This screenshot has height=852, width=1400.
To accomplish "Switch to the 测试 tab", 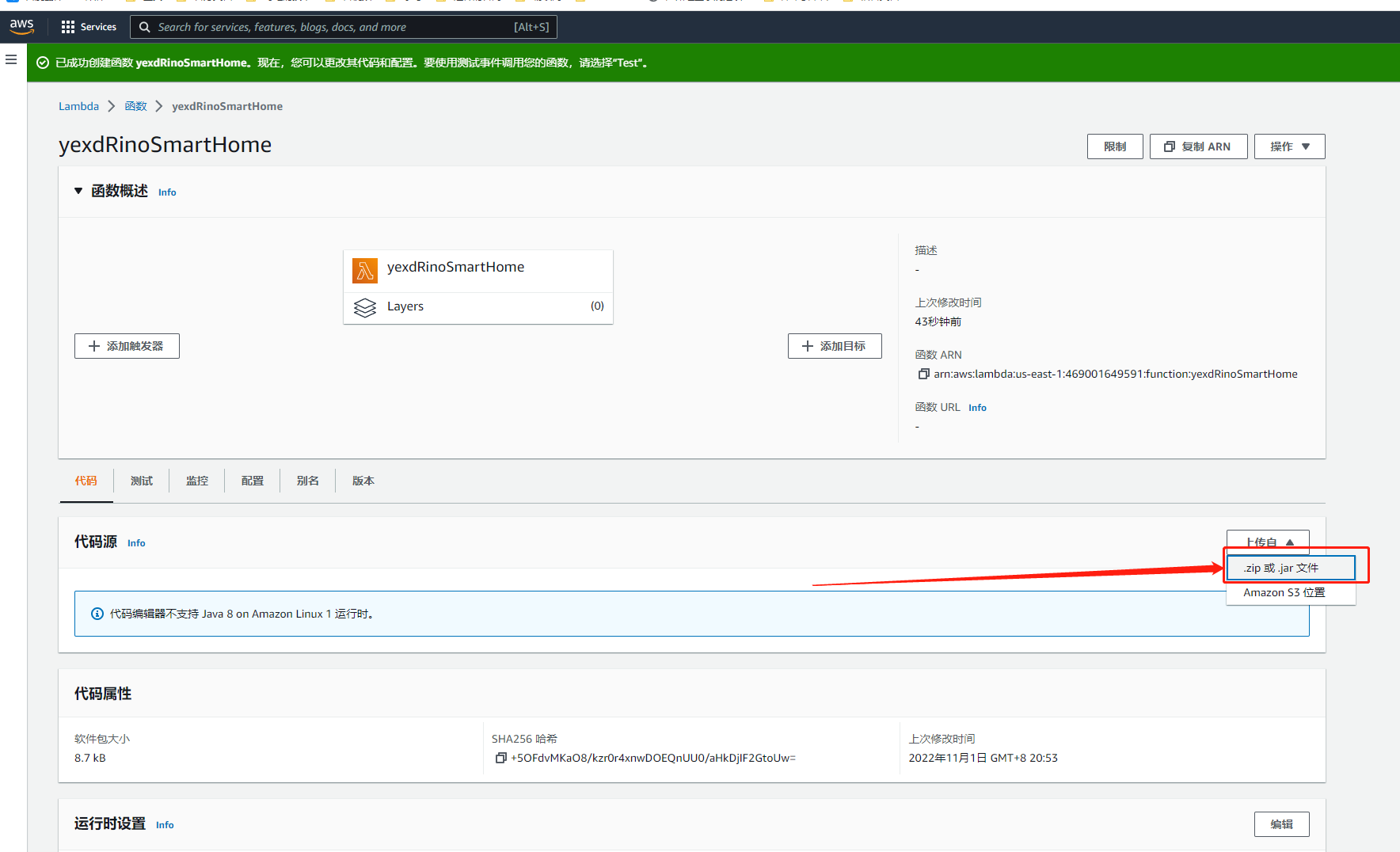I will 142,481.
